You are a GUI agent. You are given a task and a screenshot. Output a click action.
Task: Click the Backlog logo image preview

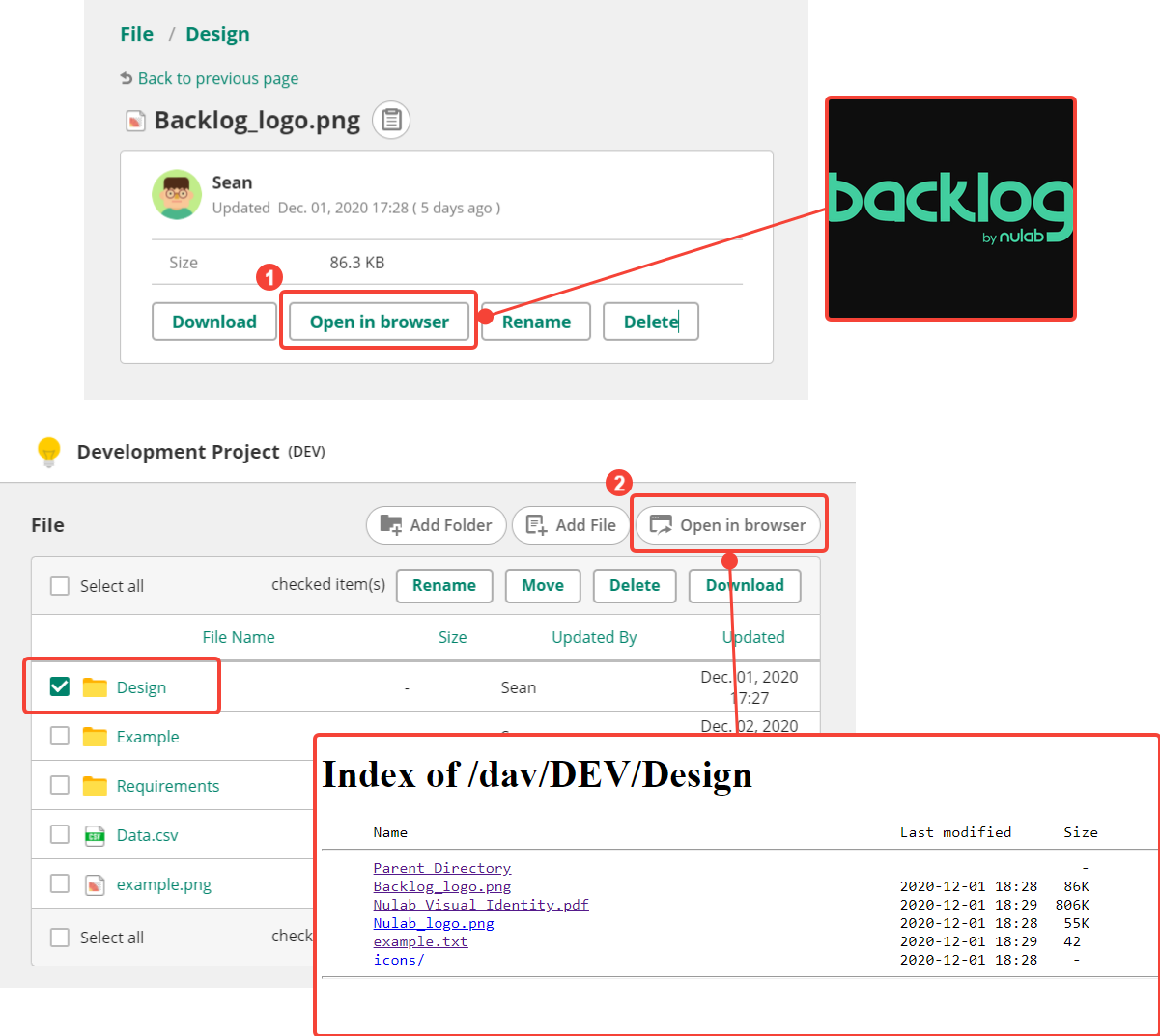(950, 209)
